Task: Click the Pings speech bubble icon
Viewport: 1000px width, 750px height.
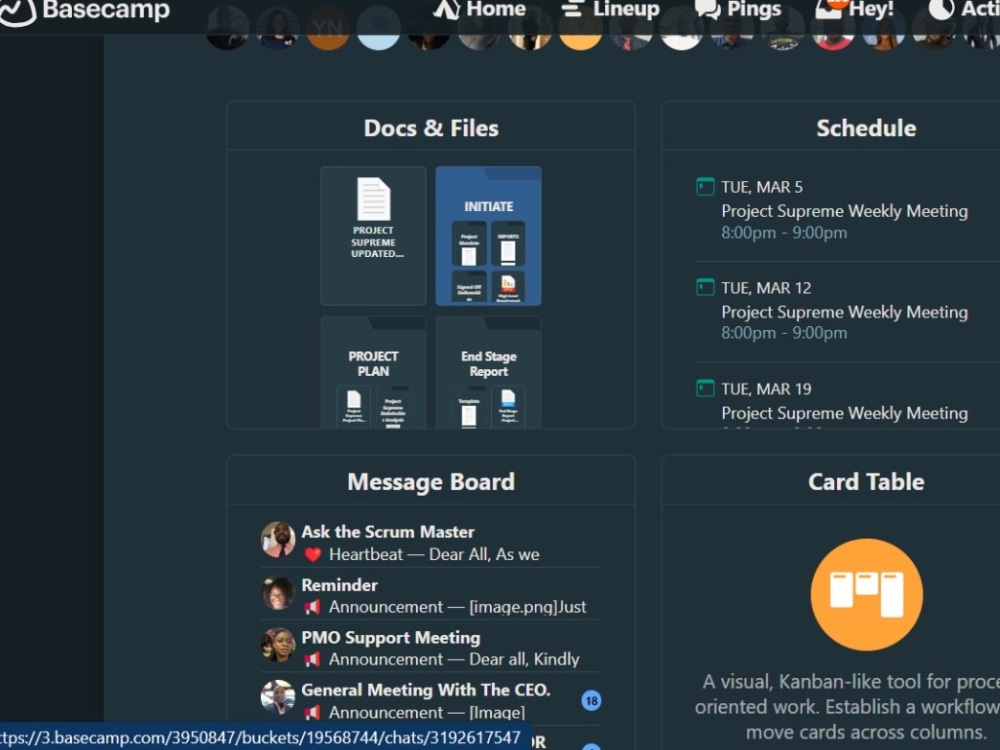Action: [707, 9]
